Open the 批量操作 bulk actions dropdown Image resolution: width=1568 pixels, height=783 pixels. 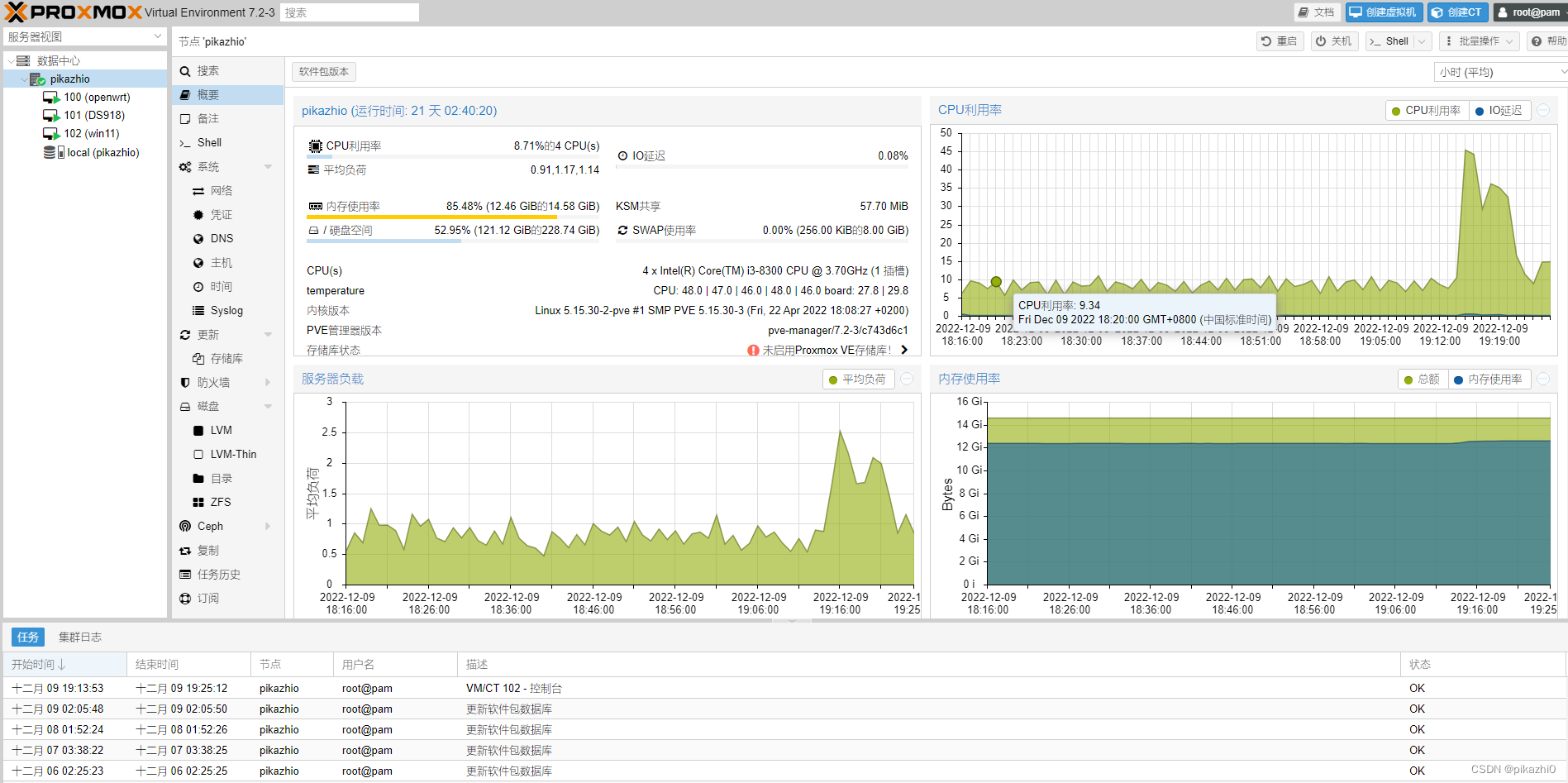tap(1480, 41)
